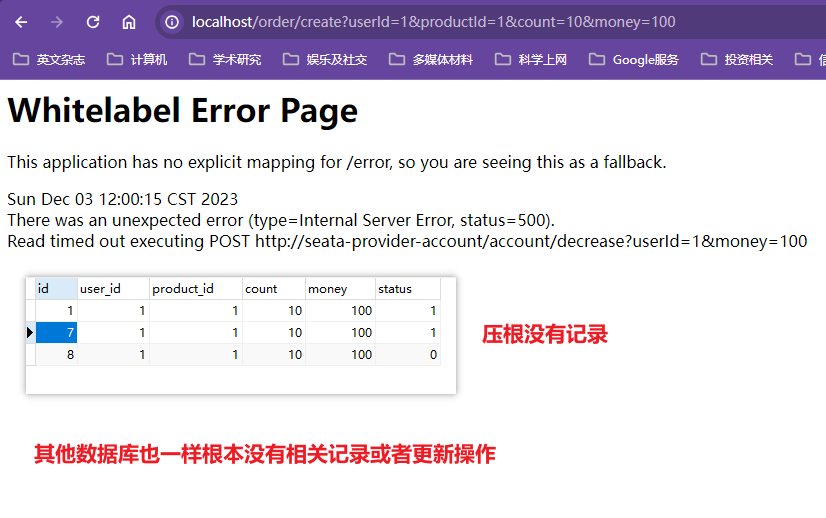The height and width of the screenshot is (518, 826).
Task: Expand the 科学上网 bookmark folder
Action: coord(531,59)
